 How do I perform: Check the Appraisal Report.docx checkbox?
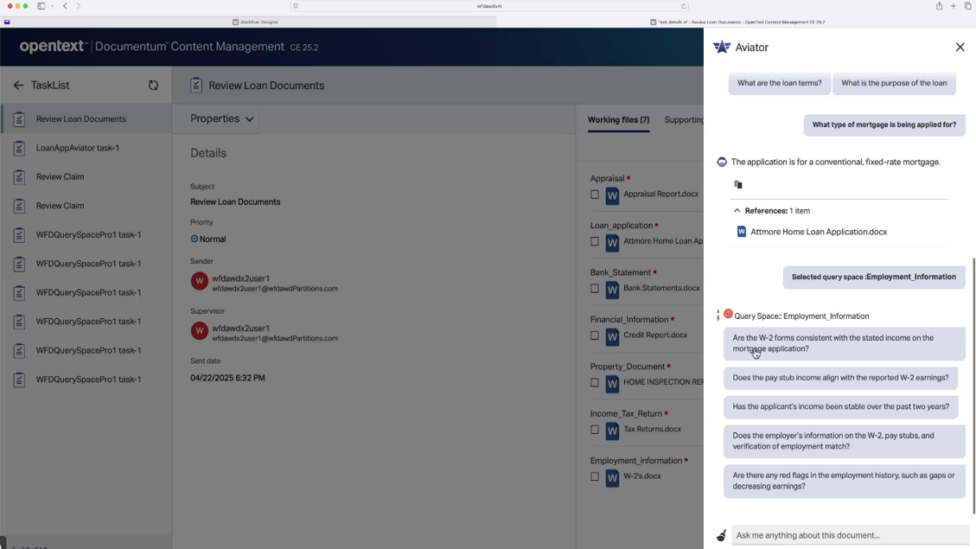[x=594, y=194]
